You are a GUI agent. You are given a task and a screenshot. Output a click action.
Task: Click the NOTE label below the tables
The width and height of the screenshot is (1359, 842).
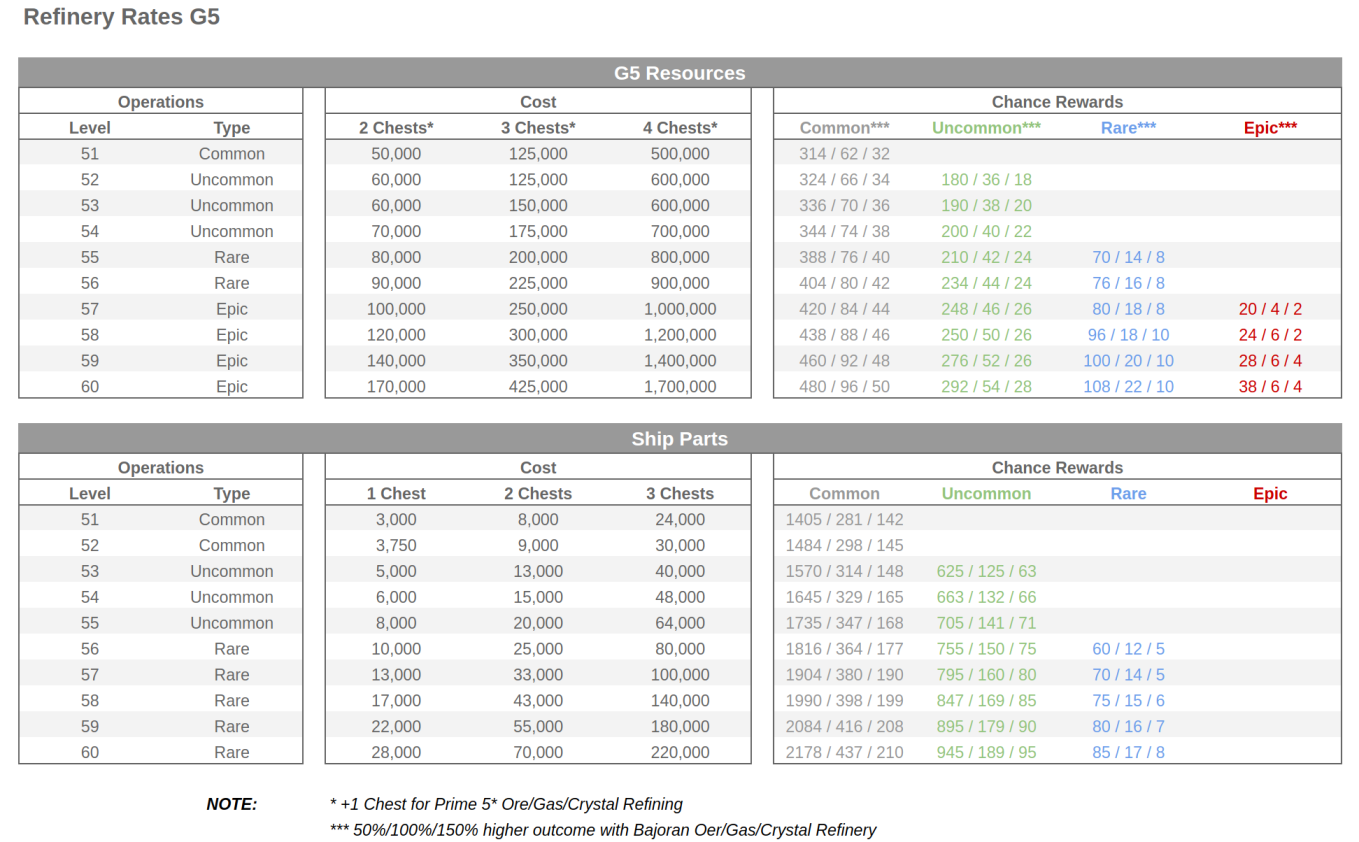[231, 804]
